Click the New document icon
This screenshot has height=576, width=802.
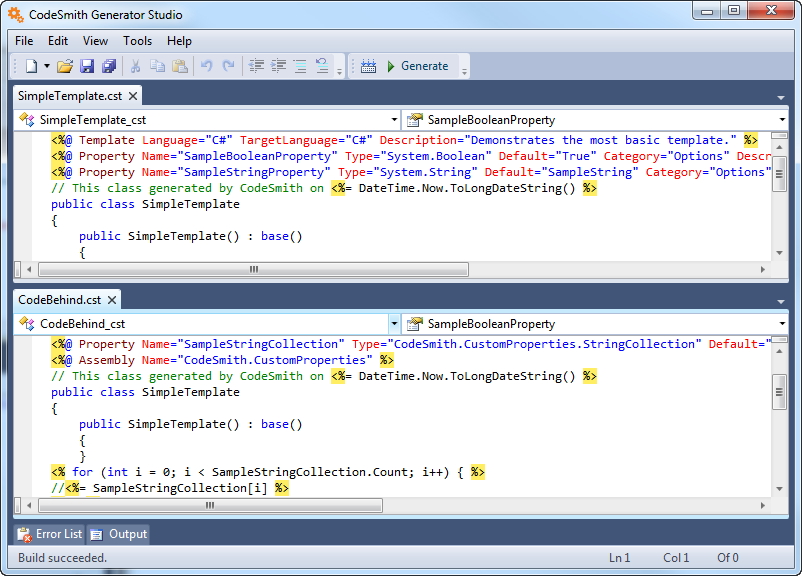[x=31, y=66]
